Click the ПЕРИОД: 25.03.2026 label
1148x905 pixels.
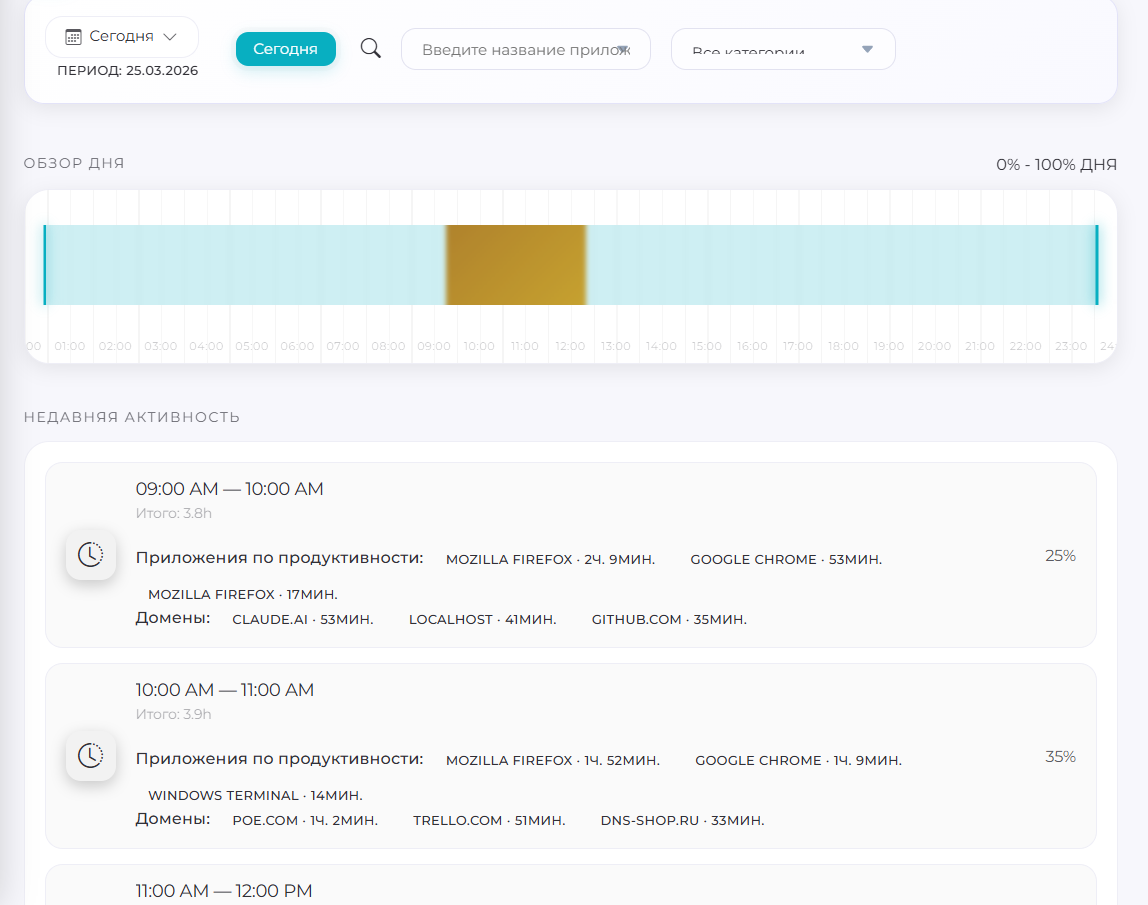pyautogui.click(x=127, y=70)
